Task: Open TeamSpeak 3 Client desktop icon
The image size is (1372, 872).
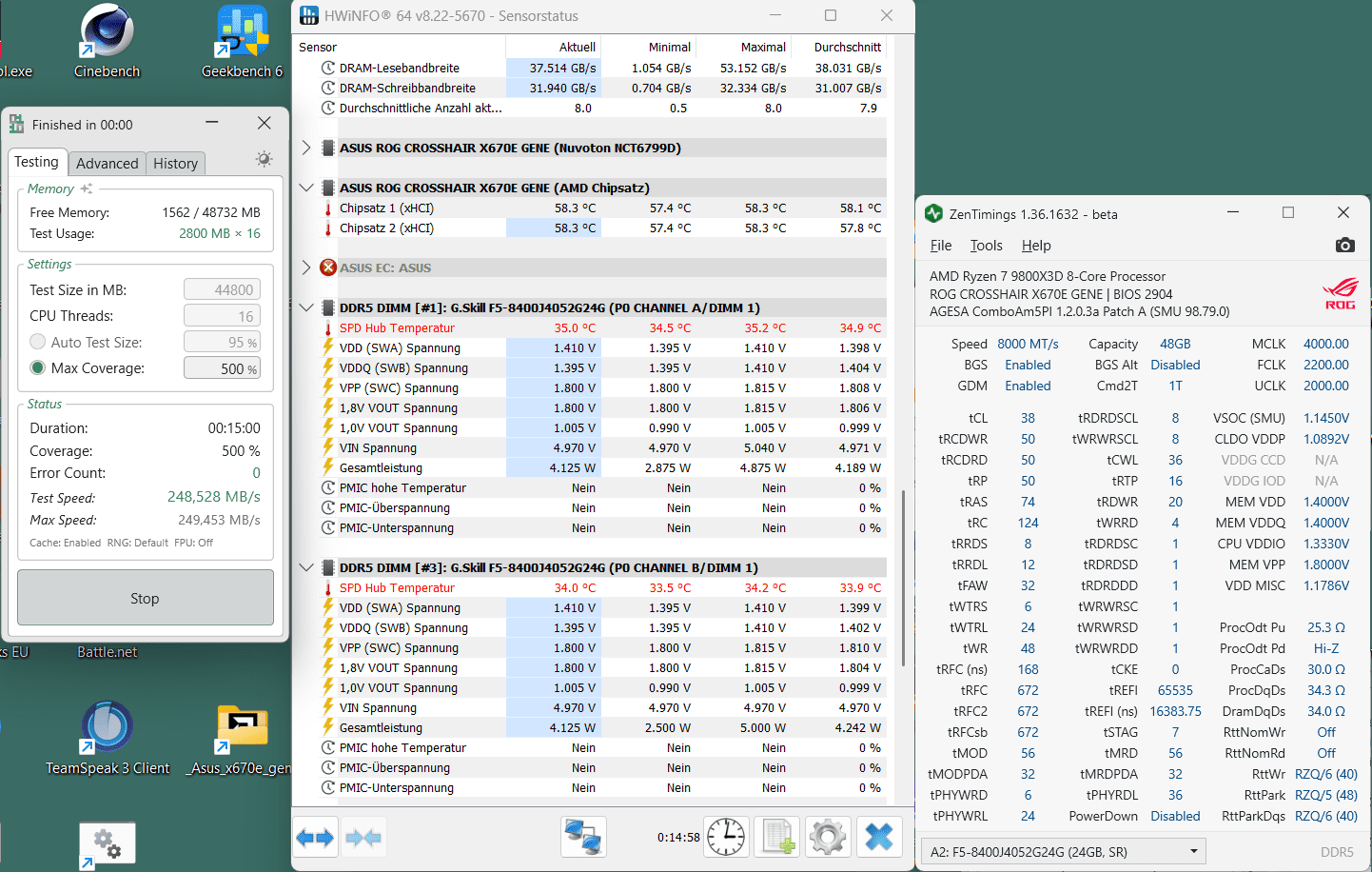Action: coord(108,738)
